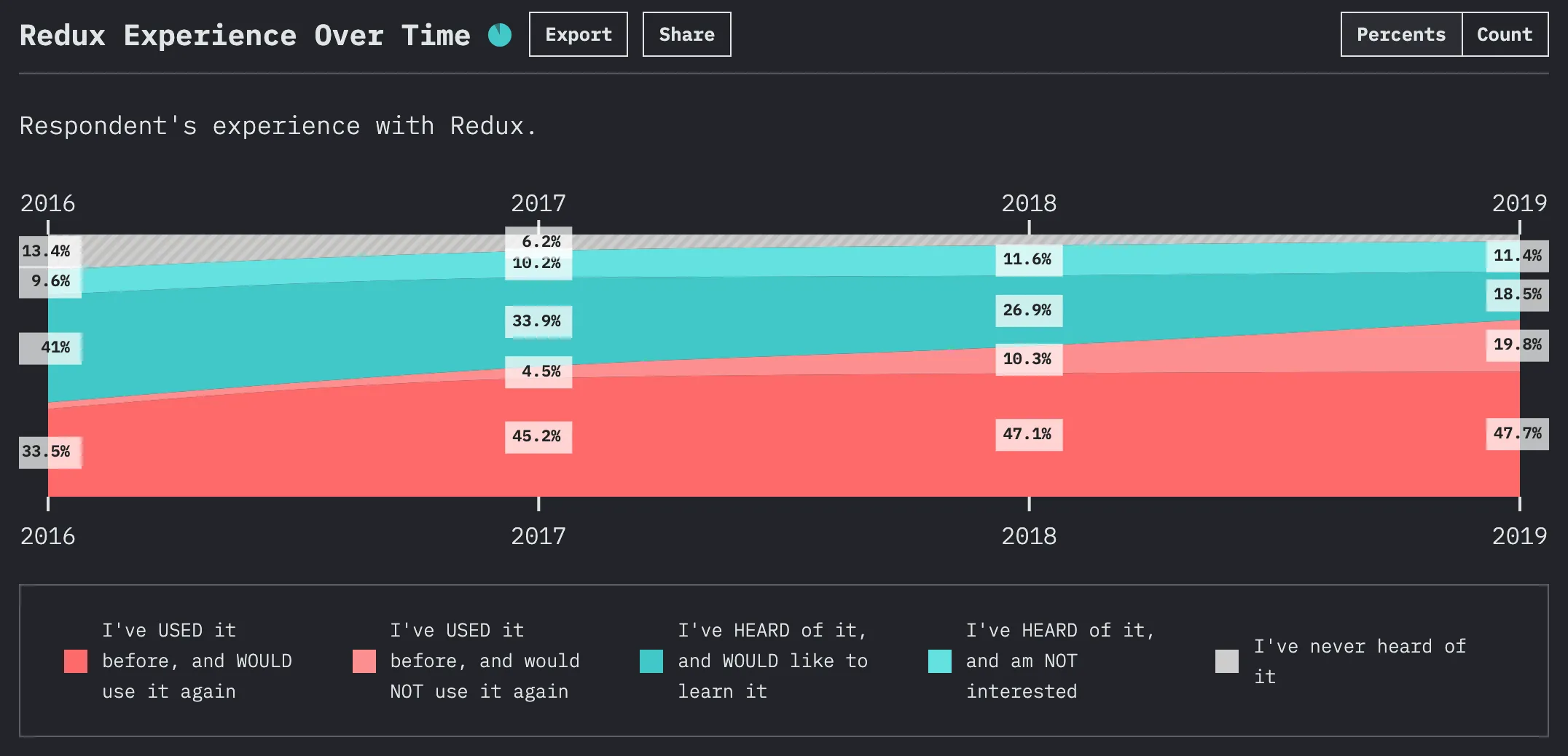The height and width of the screenshot is (756, 1568).
Task: Select legend label 'I've USED it before, and would NOT use it again'
Action: coord(485,661)
